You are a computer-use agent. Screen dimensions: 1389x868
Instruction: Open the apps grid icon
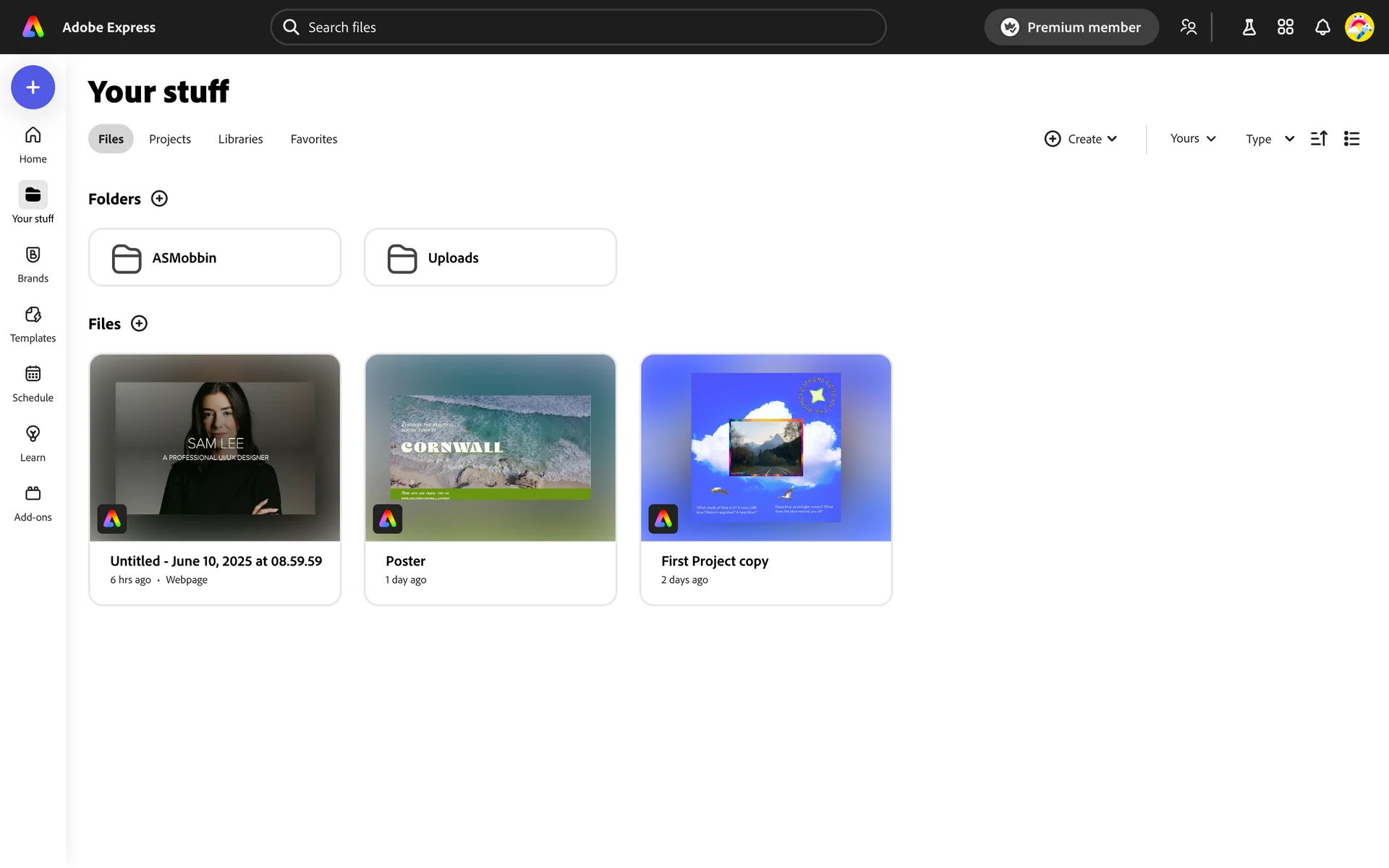1285,27
